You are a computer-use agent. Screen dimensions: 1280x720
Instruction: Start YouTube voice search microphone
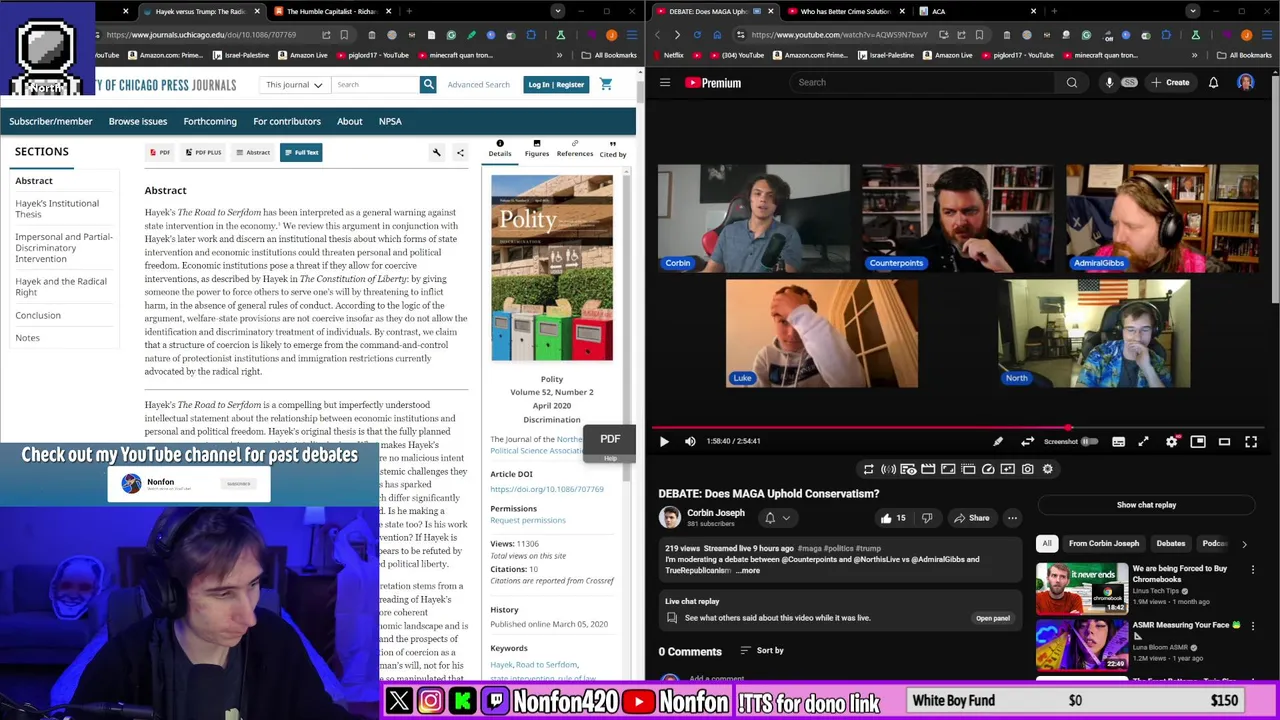tap(1109, 83)
